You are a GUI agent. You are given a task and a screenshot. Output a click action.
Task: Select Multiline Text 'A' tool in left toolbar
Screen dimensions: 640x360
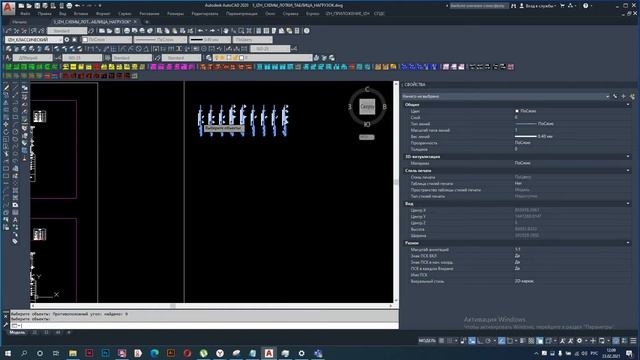tap(15, 220)
